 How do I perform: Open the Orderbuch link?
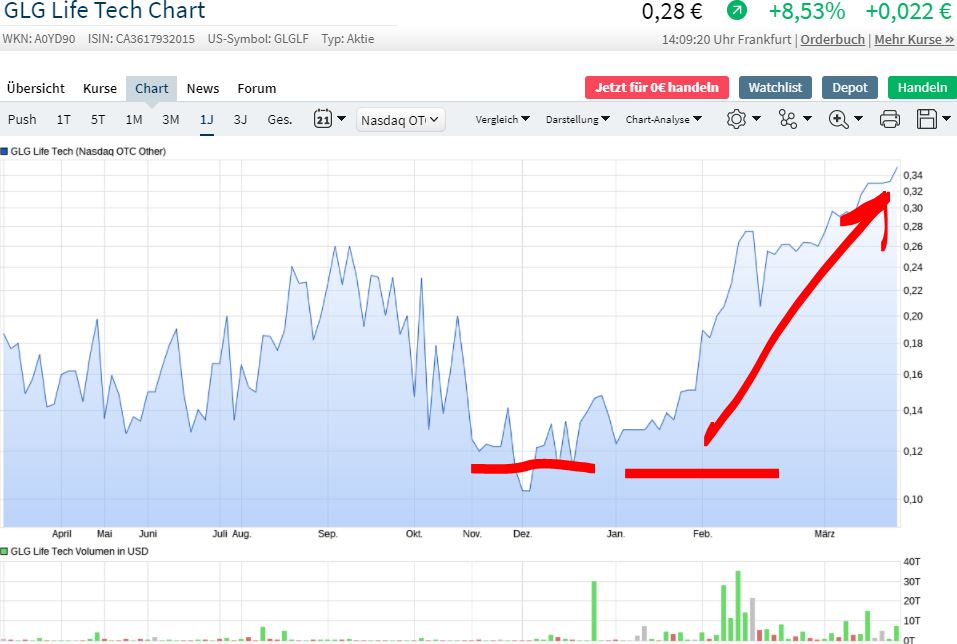click(x=832, y=39)
